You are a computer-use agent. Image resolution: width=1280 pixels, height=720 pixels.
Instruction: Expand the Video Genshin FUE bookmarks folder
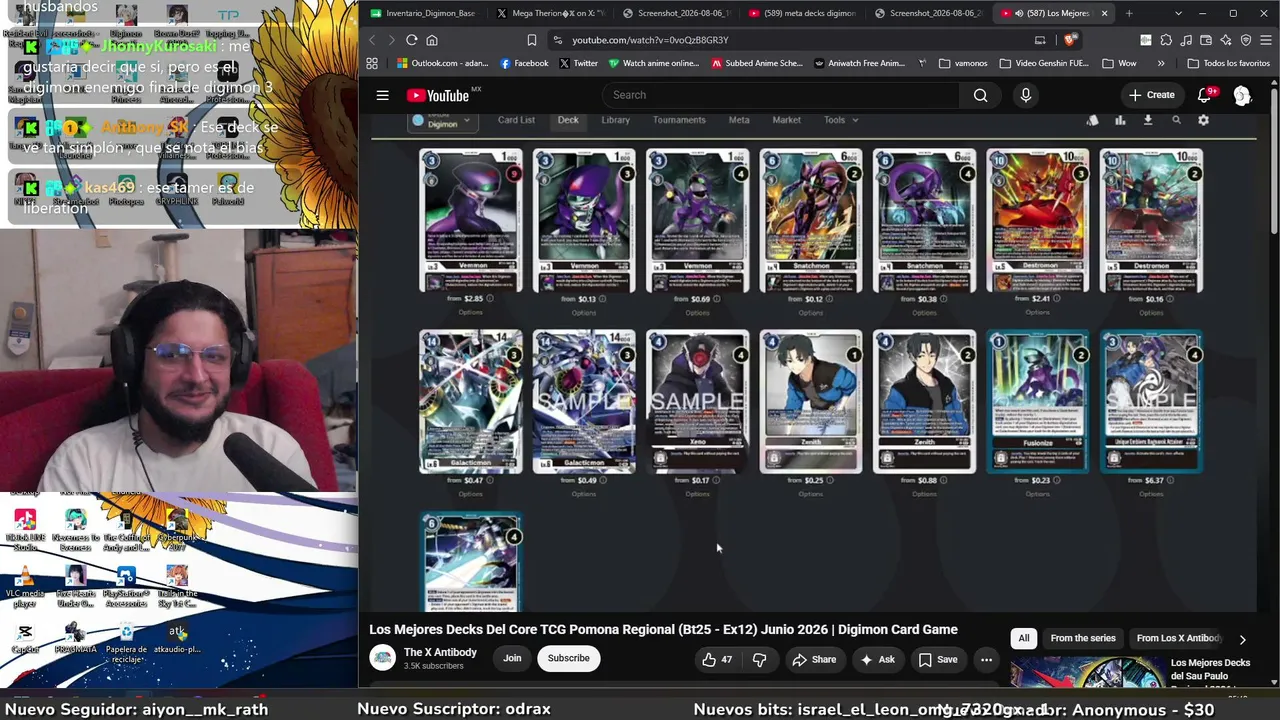[1046, 63]
